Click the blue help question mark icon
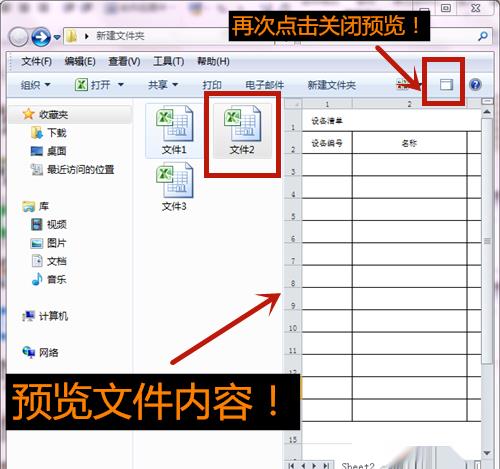 [475, 85]
